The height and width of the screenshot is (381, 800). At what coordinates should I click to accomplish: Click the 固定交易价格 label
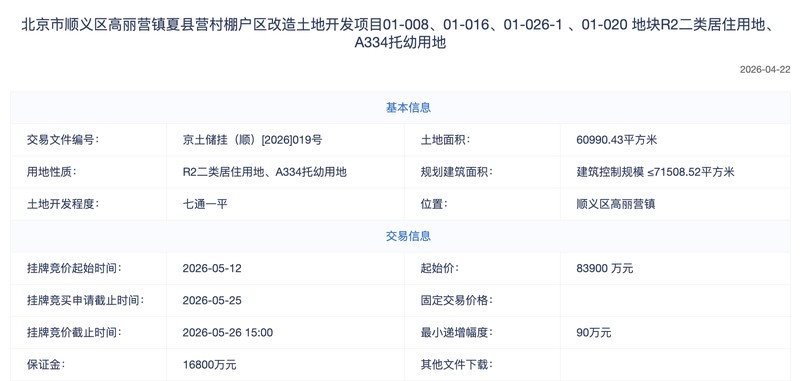click(457, 300)
